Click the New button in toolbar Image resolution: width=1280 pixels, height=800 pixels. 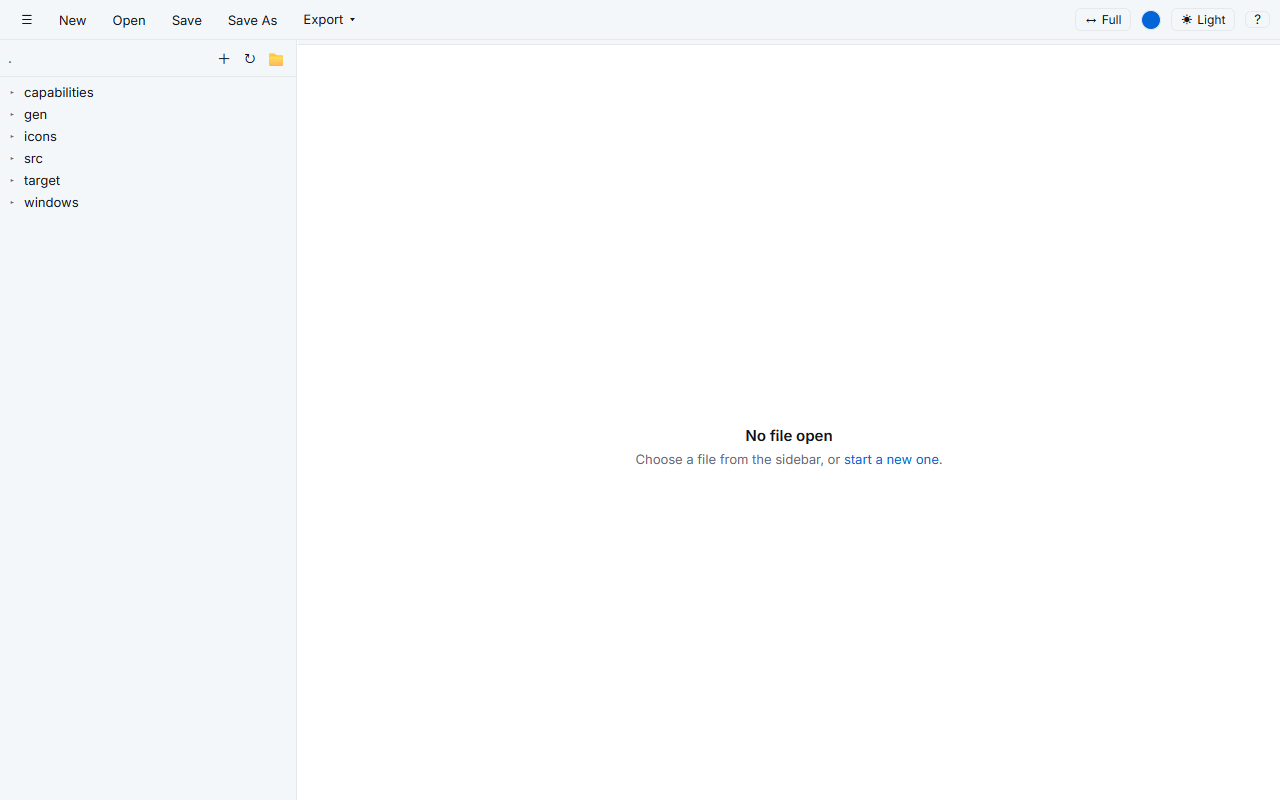72,20
